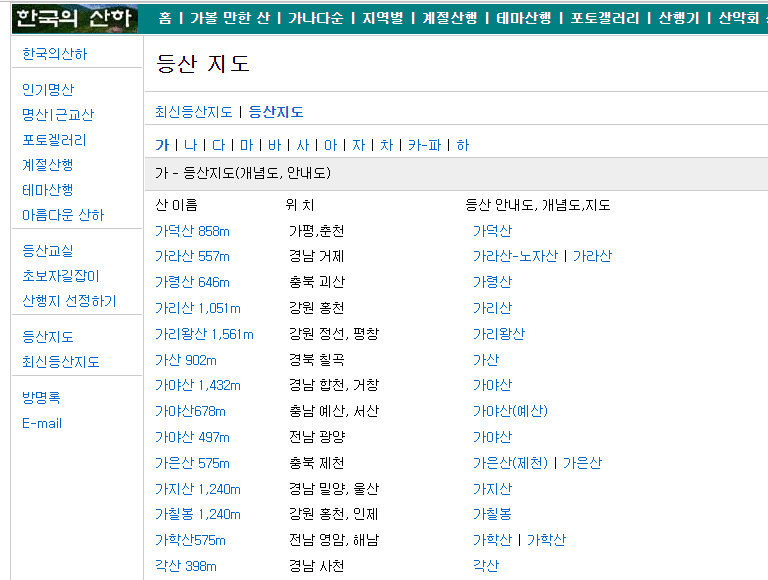Select 초보자길잡이 in the sidebar

pyautogui.click(x=61, y=276)
